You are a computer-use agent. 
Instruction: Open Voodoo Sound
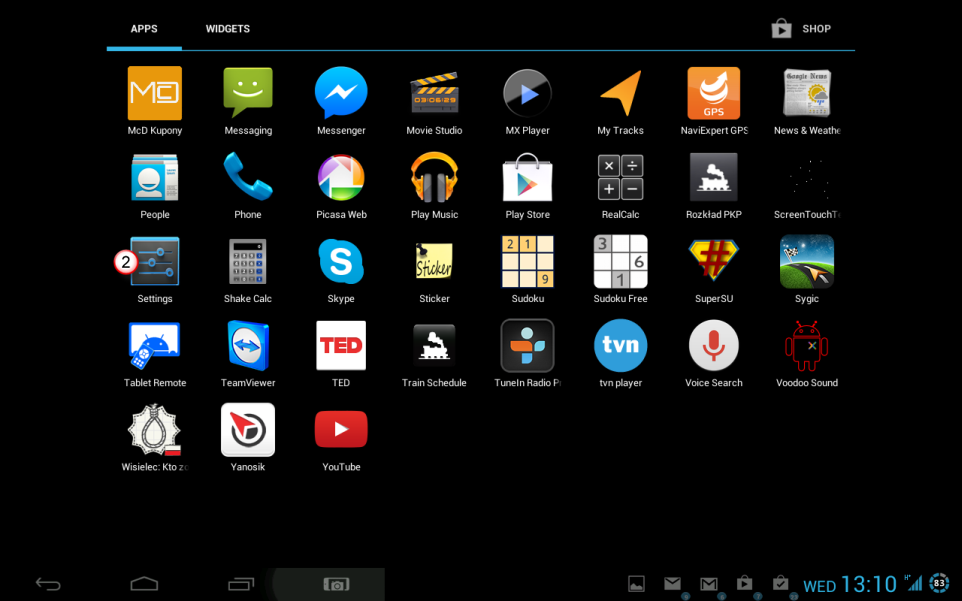click(x=807, y=345)
